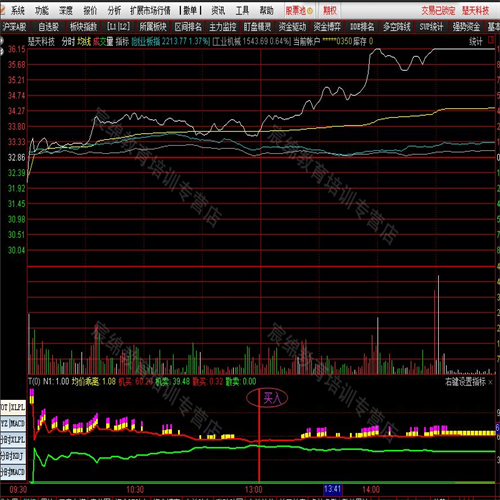Toggle the [L1 L2] level switch
The height and width of the screenshot is (500, 500).
coord(118,26)
